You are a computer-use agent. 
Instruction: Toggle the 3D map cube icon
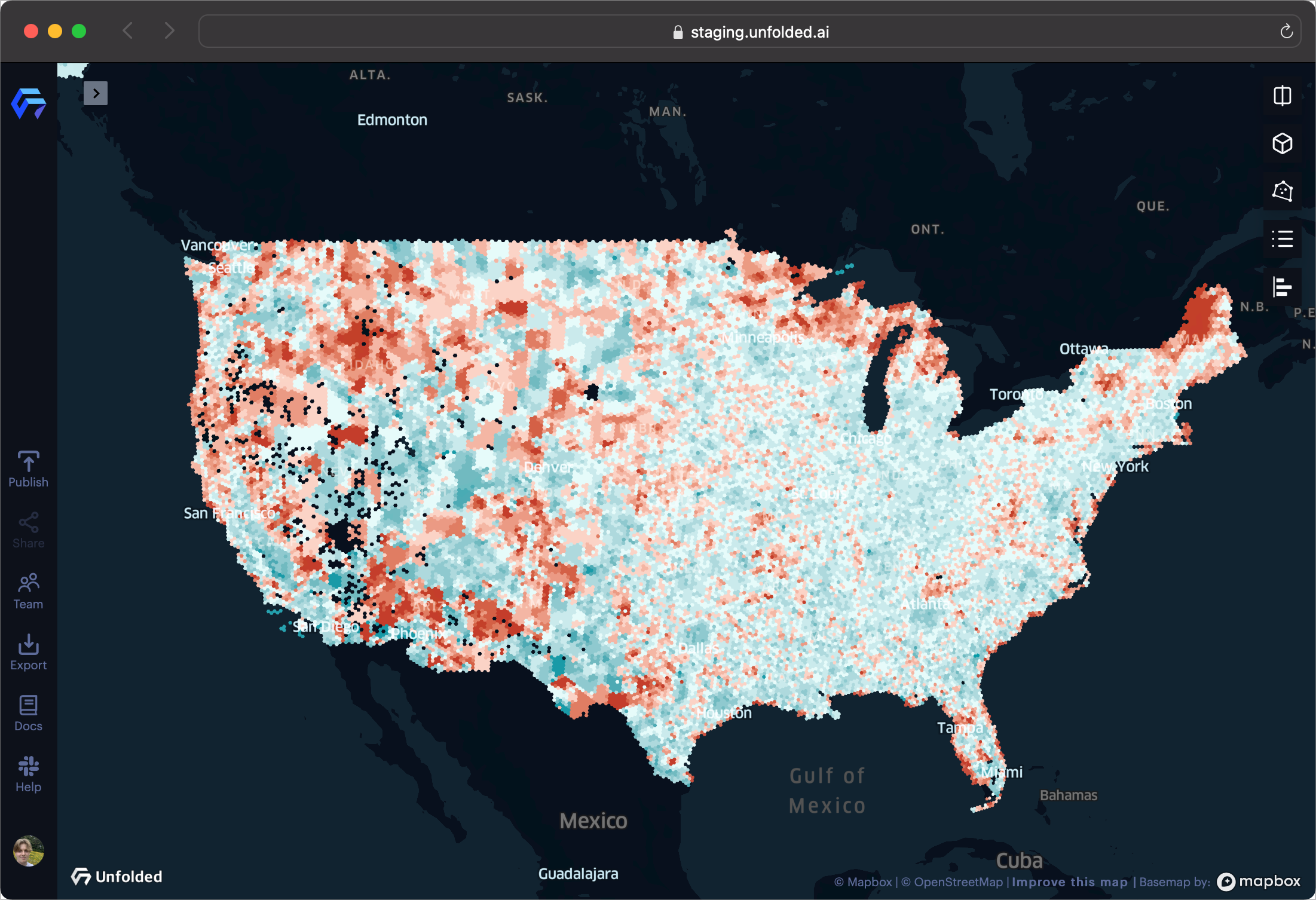[x=1282, y=143]
